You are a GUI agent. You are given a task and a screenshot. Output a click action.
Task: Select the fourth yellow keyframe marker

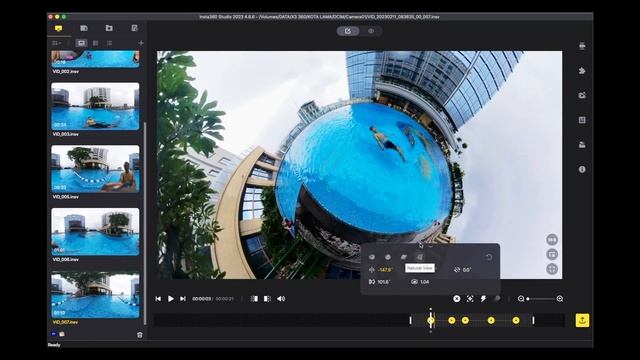491,320
